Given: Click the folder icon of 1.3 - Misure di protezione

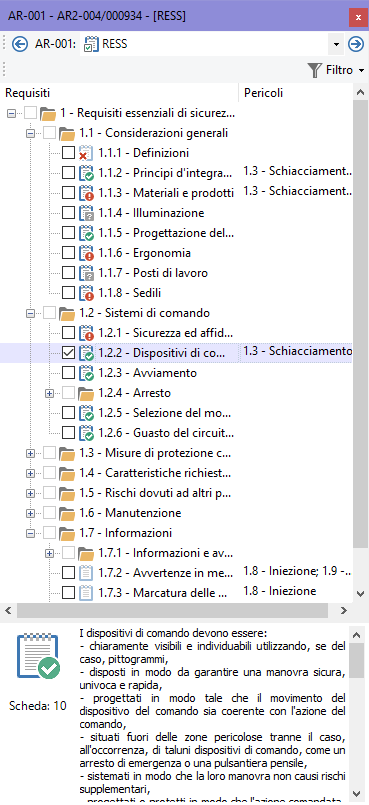Looking at the screenshot, I should (x=67, y=453).
